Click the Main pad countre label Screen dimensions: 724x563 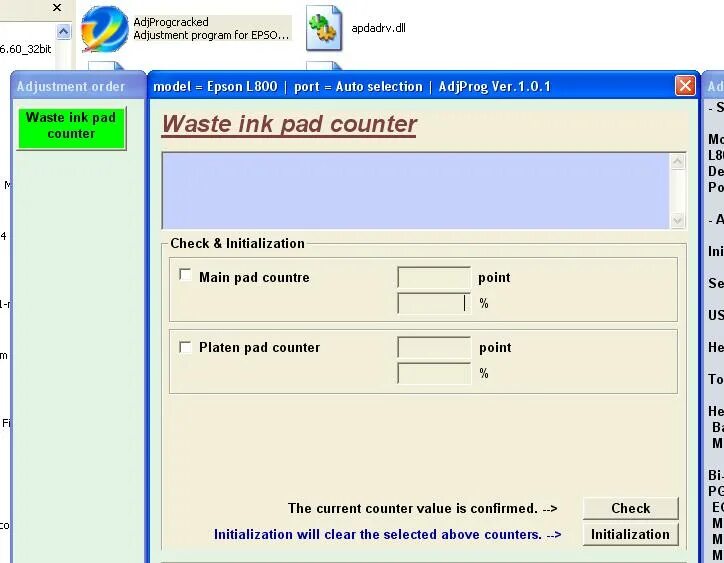pos(254,277)
